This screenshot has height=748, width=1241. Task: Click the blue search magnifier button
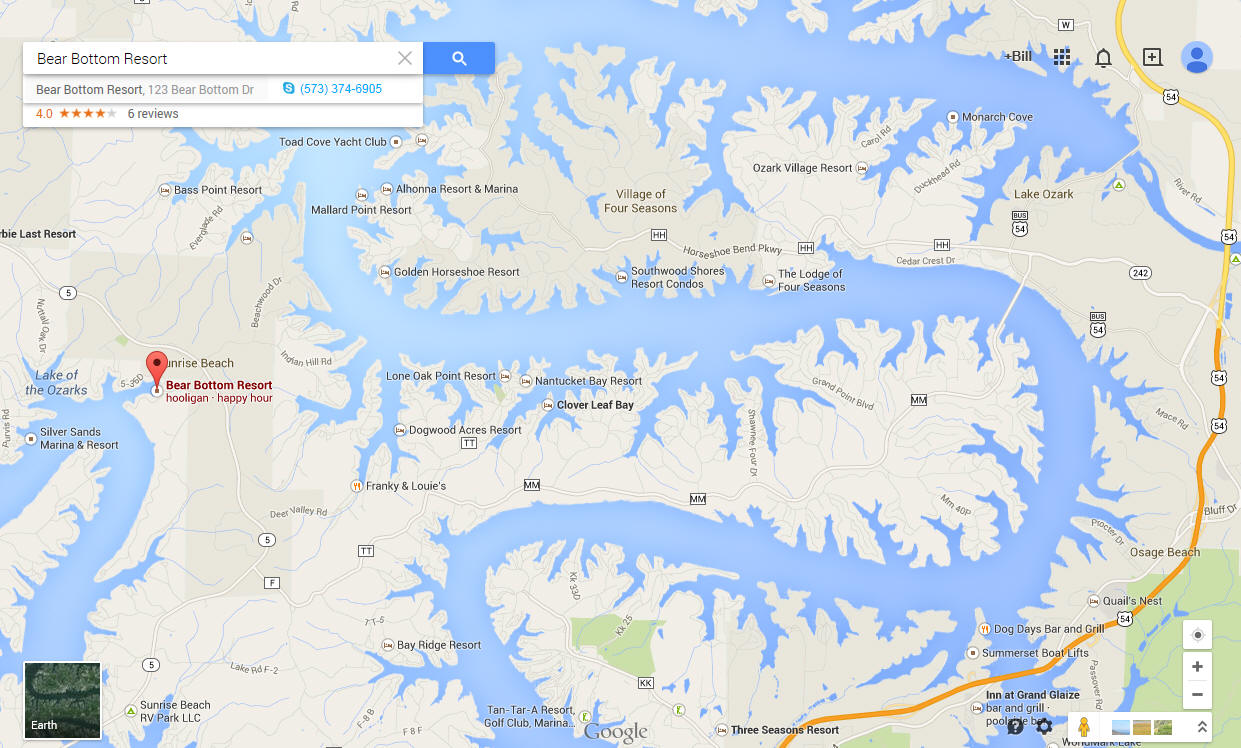pyautogui.click(x=459, y=58)
